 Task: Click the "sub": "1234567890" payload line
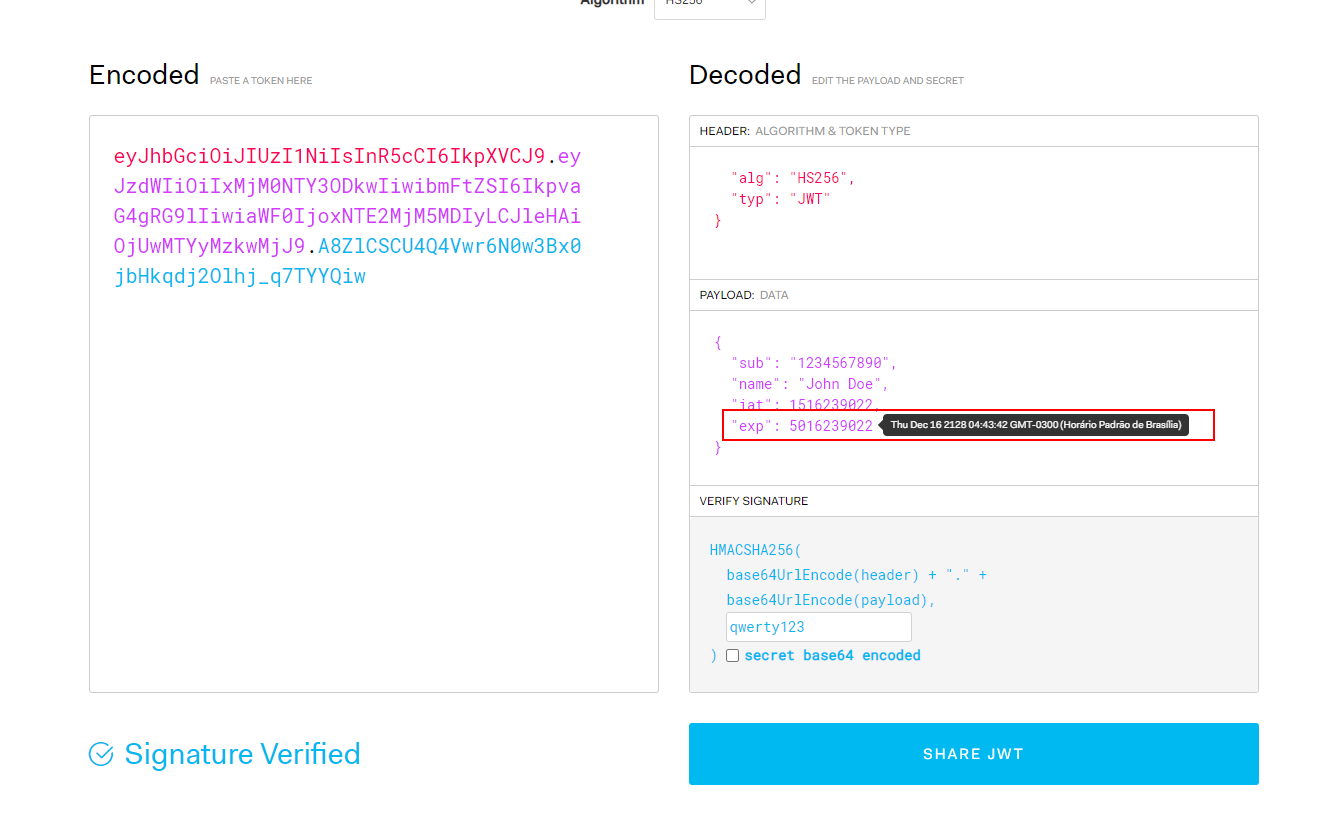[813, 363]
